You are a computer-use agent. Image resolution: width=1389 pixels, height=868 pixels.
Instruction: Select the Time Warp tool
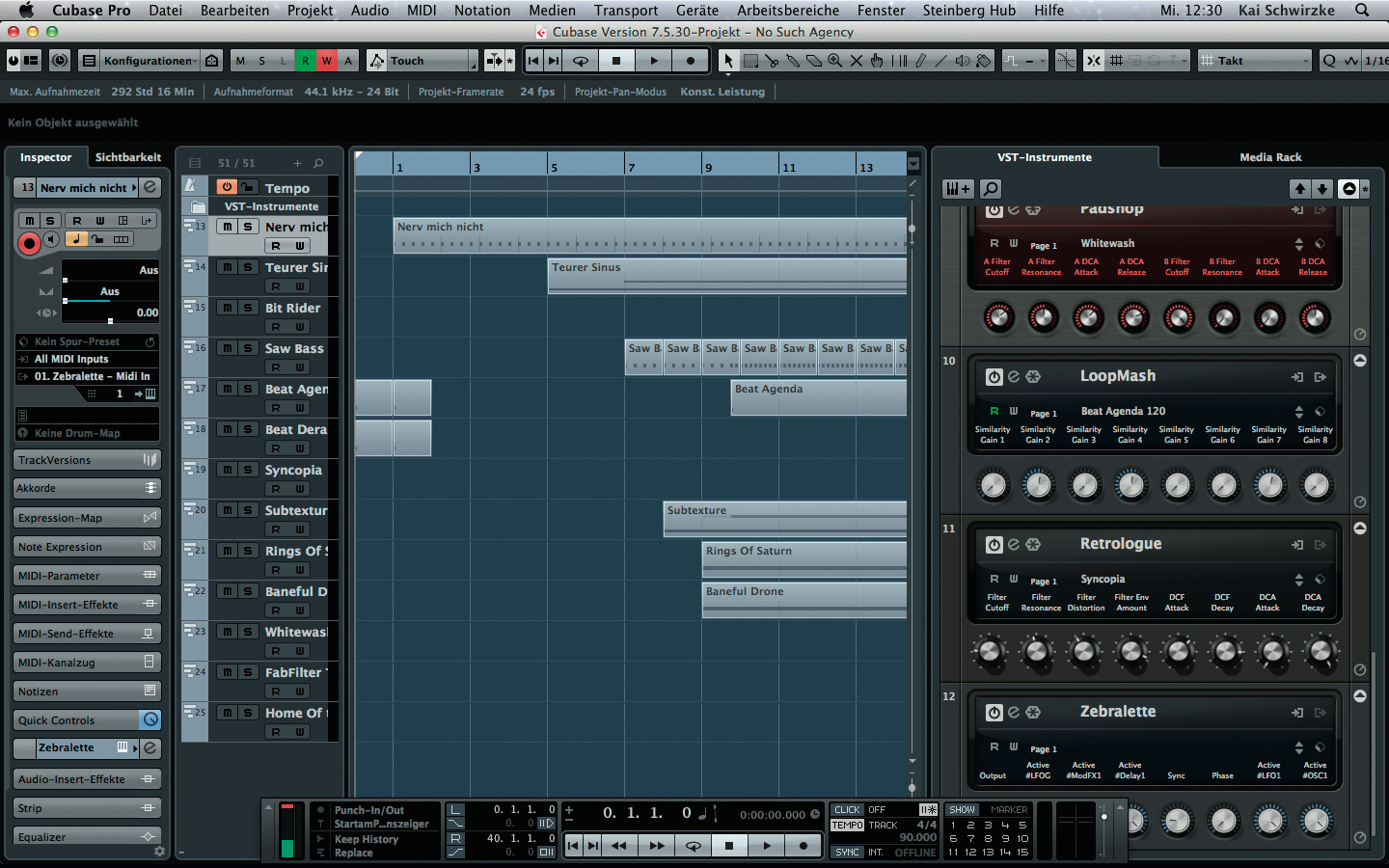899,61
